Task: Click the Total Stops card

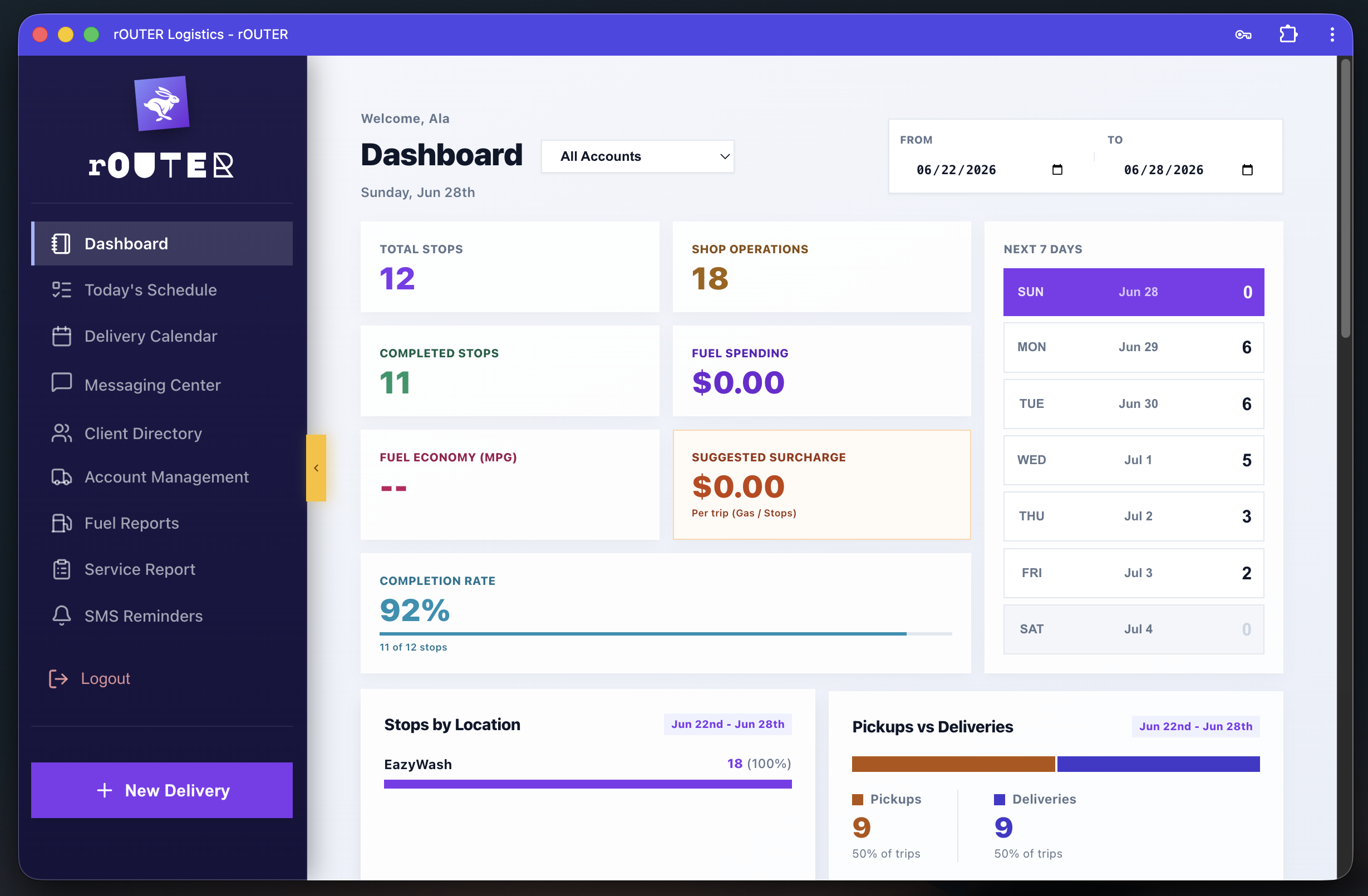Action: pyautogui.click(x=510, y=267)
